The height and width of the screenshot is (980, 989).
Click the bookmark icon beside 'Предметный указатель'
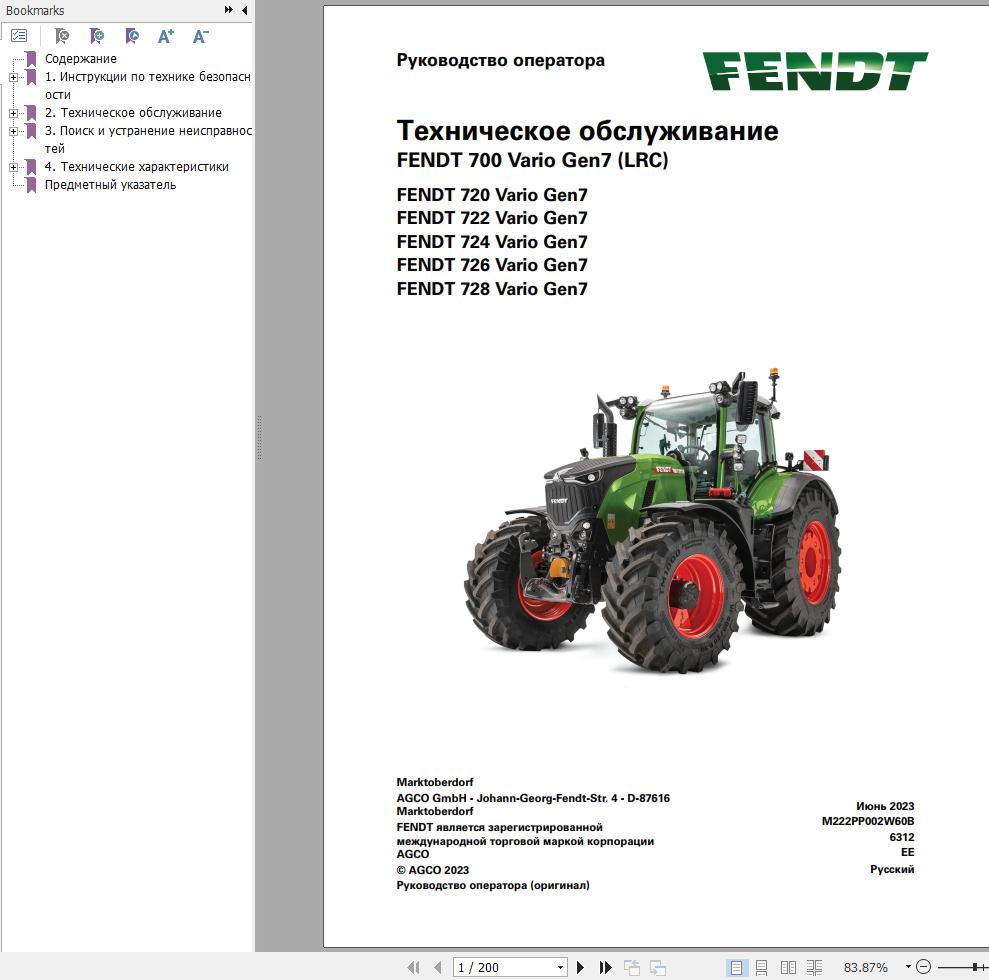click(31, 185)
